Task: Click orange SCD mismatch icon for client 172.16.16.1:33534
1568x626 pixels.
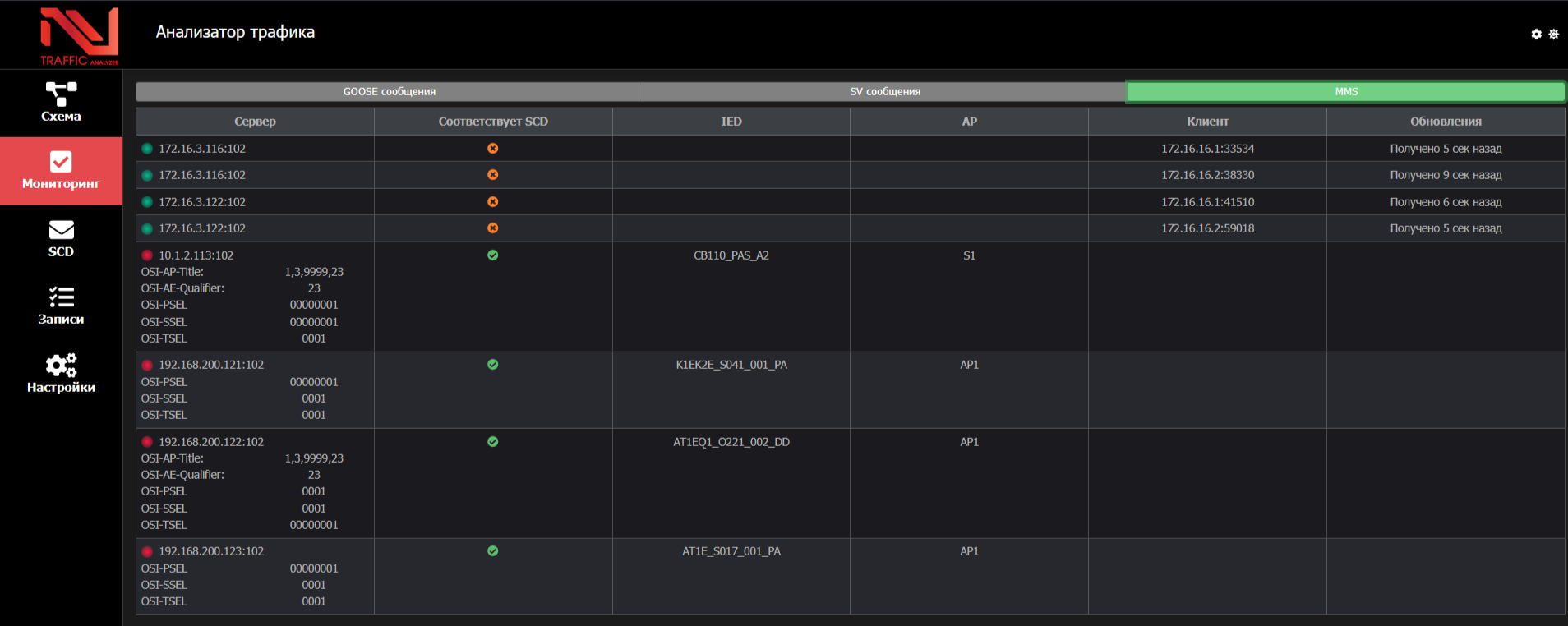Action: 492,149
